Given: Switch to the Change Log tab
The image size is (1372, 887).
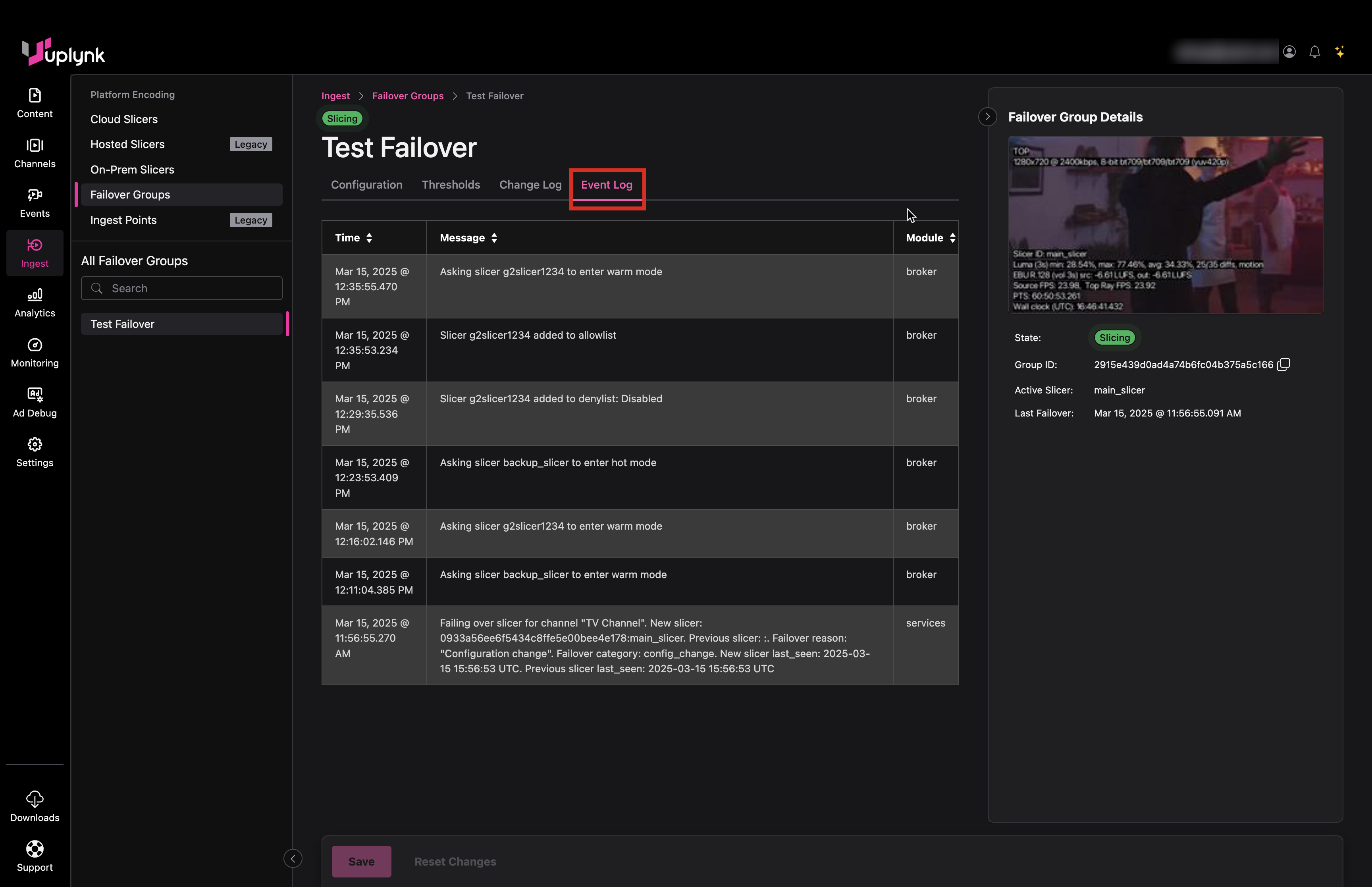Looking at the screenshot, I should (x=530, y=185).
